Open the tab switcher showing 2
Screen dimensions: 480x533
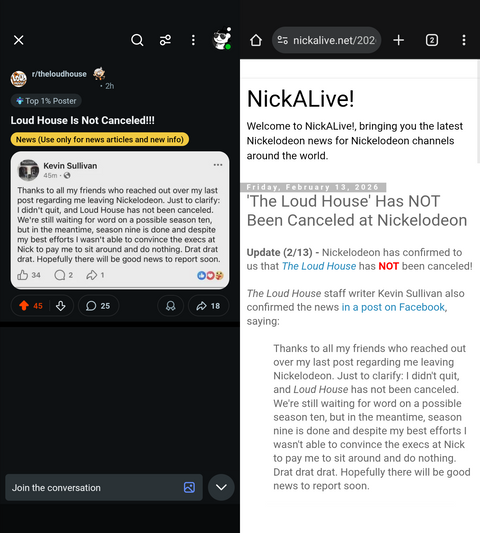(x=432, y=40)
